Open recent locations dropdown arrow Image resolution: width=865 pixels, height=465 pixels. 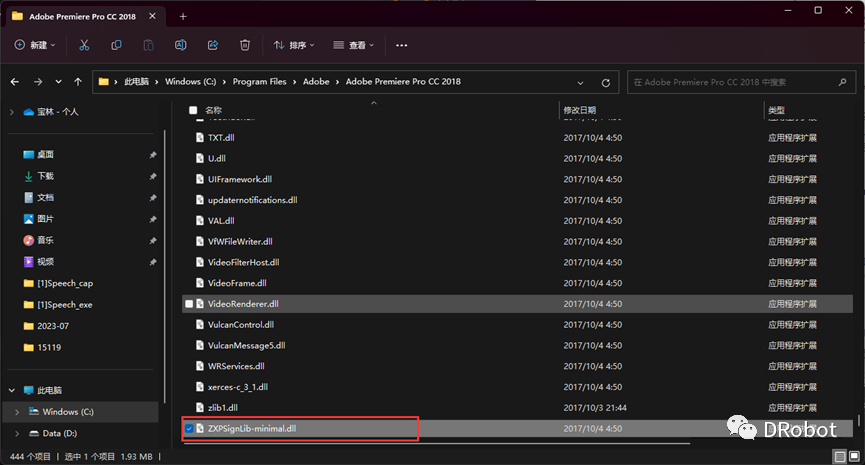(x=58, y=82)
